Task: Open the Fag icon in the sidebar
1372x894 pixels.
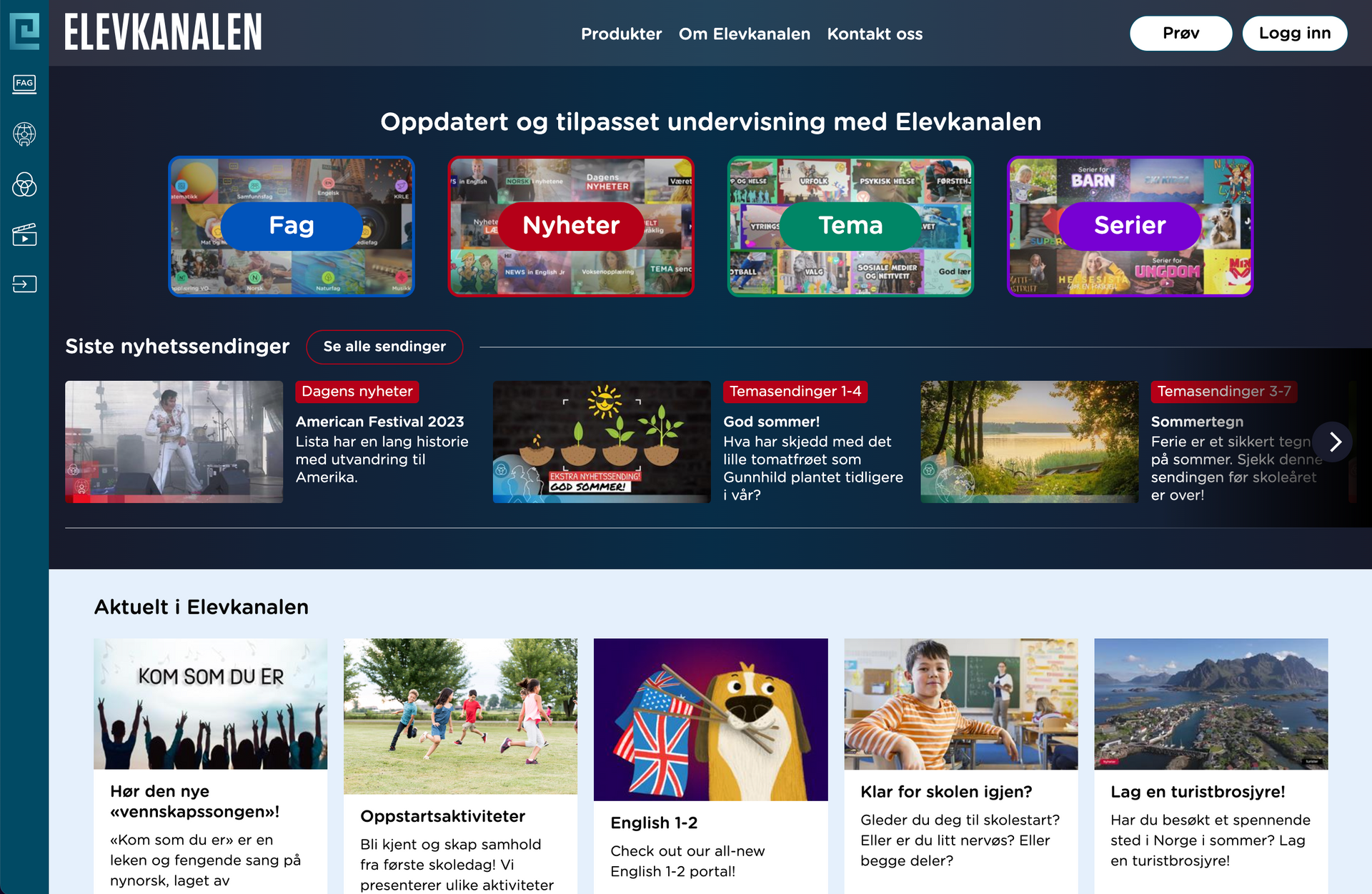Action: click(x=24, y=84)
